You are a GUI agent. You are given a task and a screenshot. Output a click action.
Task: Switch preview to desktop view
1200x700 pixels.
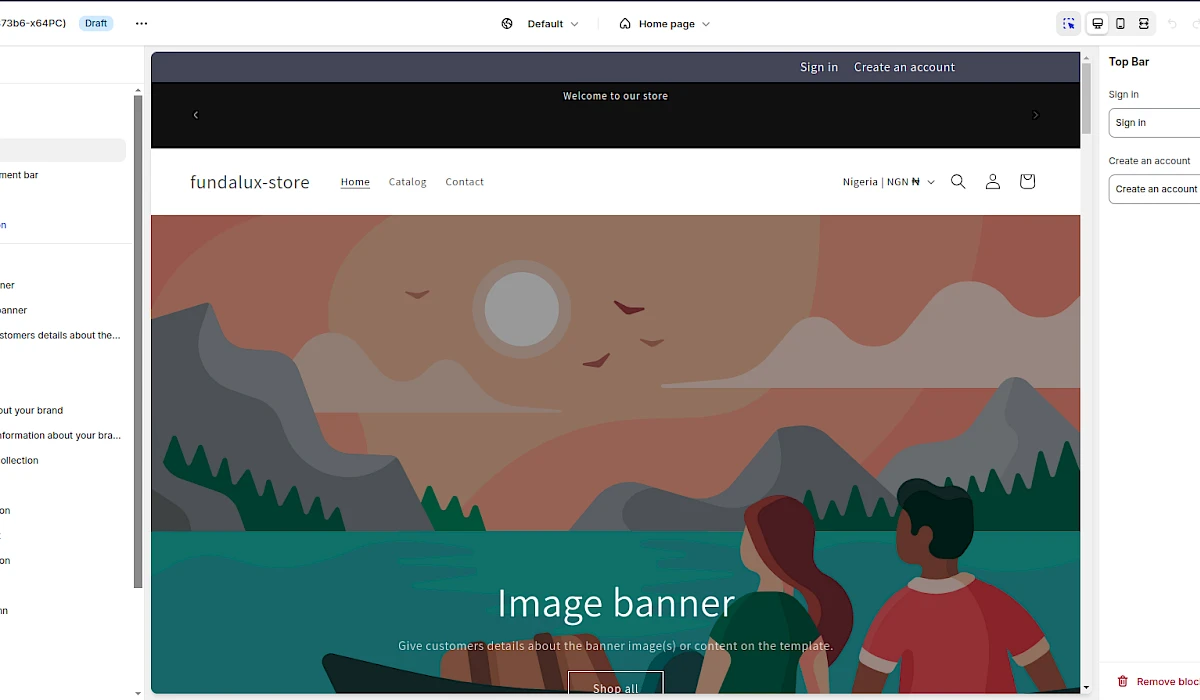[x=1097, y=22]
